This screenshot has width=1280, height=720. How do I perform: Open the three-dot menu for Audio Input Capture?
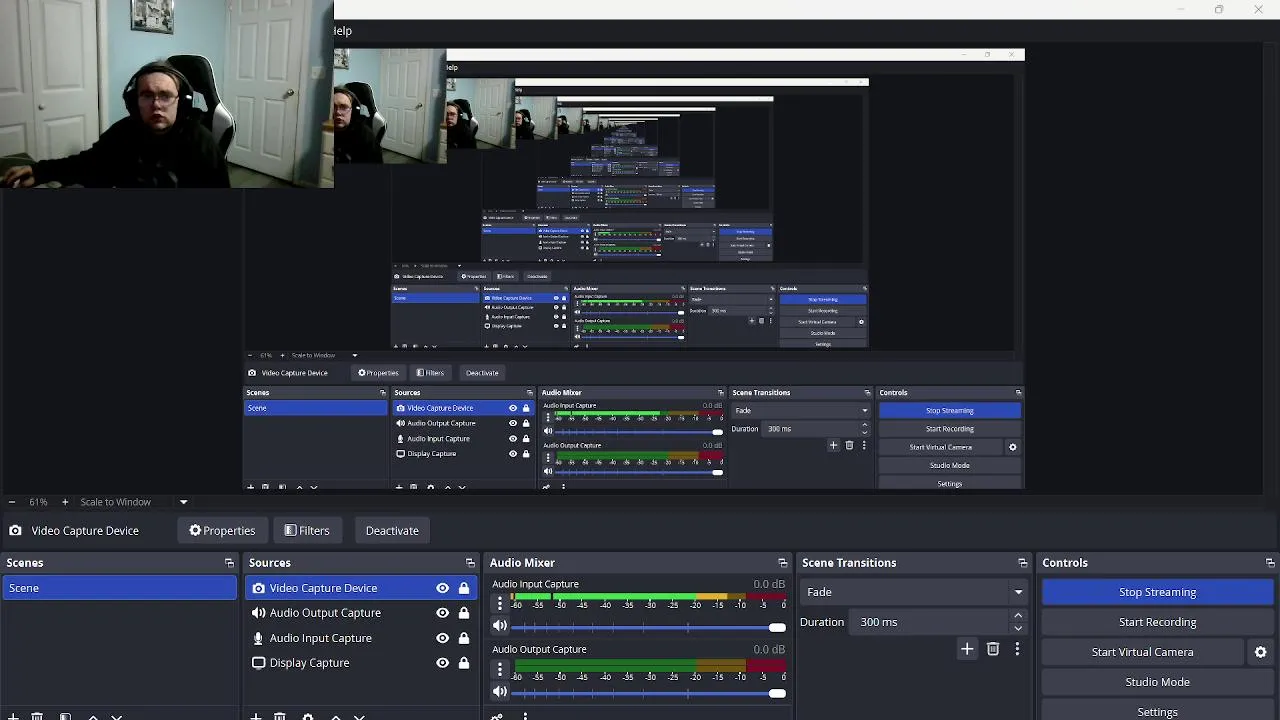(x=500, y=603)
